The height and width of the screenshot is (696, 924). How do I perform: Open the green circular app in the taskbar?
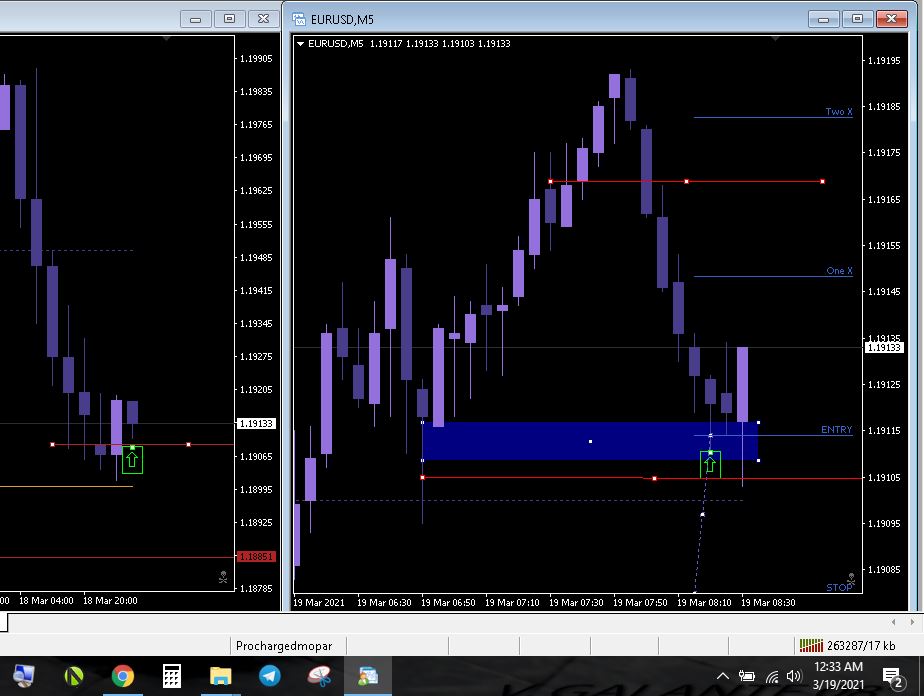click(x=74, y=676)
